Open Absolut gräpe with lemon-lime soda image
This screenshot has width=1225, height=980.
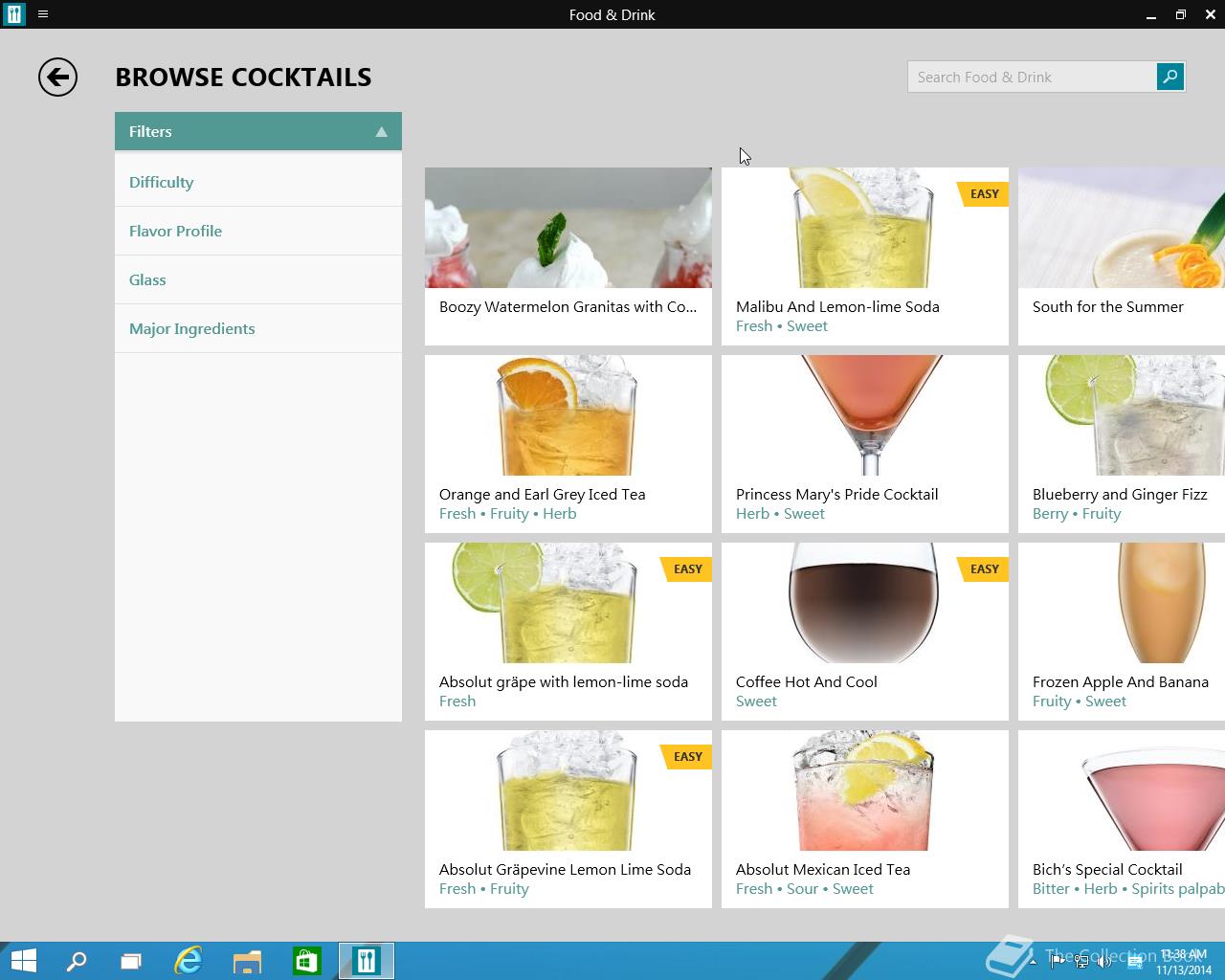coord(568,603)
